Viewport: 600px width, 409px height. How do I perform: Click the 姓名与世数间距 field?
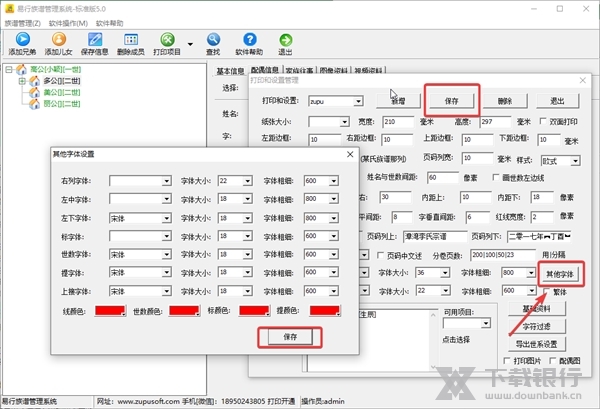[x=443, y=178]
